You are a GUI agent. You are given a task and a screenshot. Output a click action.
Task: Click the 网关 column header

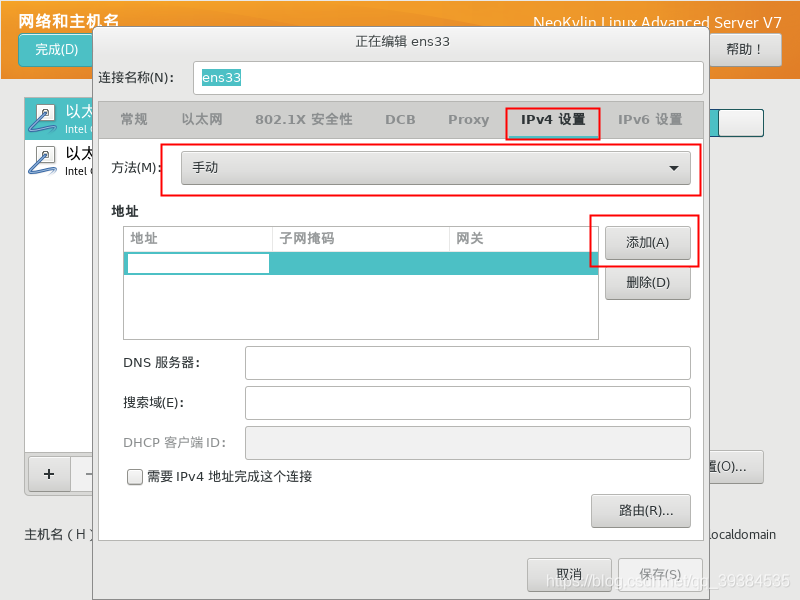coord(523,239)
